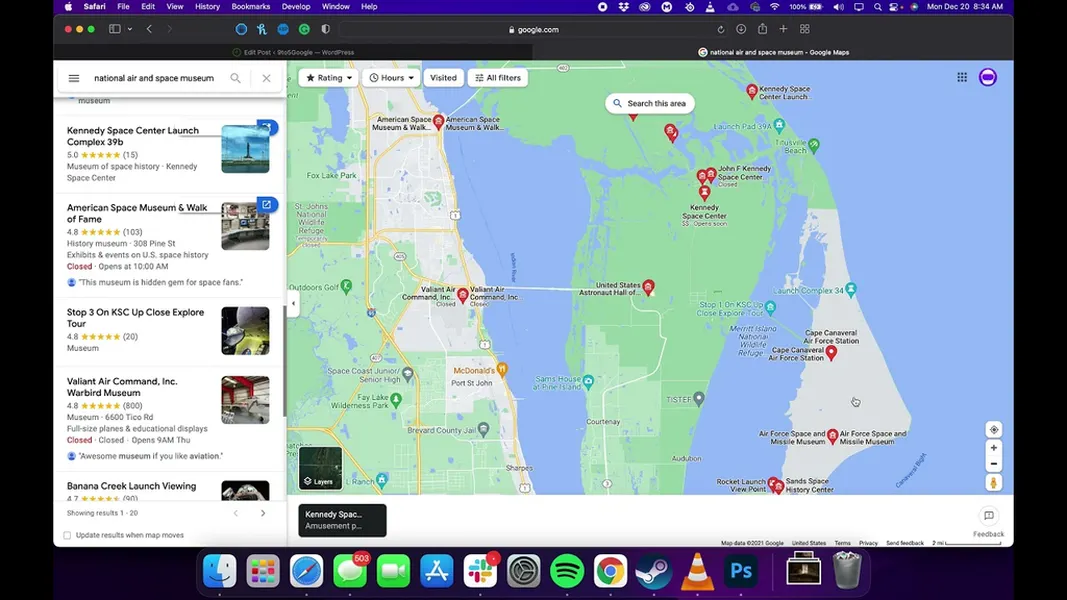1067x600 pixels.
Task: Switch to the Google Maps tab
Action: pos(773,52)
